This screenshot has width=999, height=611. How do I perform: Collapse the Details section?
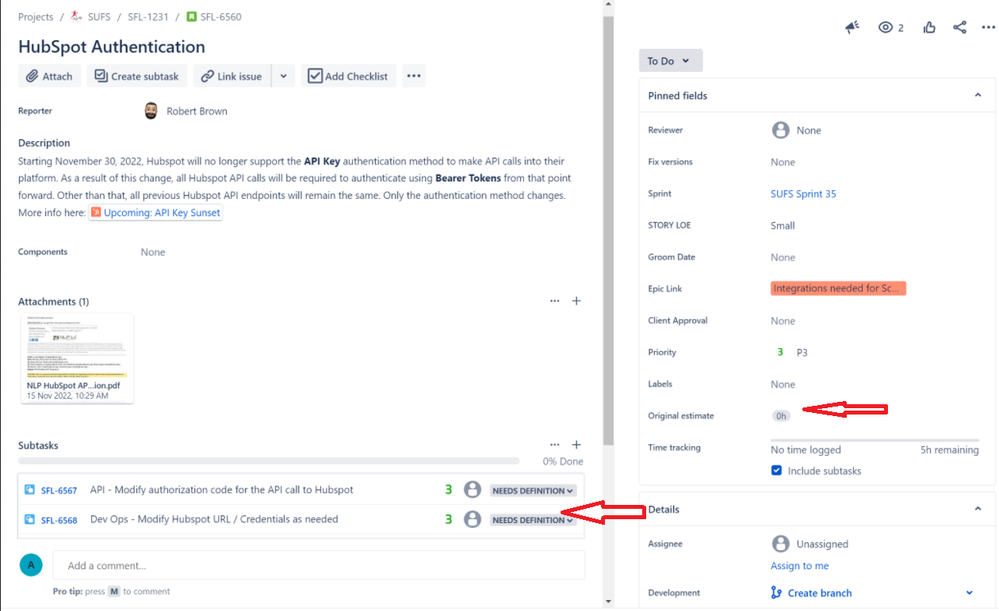[x=977, y=509]
